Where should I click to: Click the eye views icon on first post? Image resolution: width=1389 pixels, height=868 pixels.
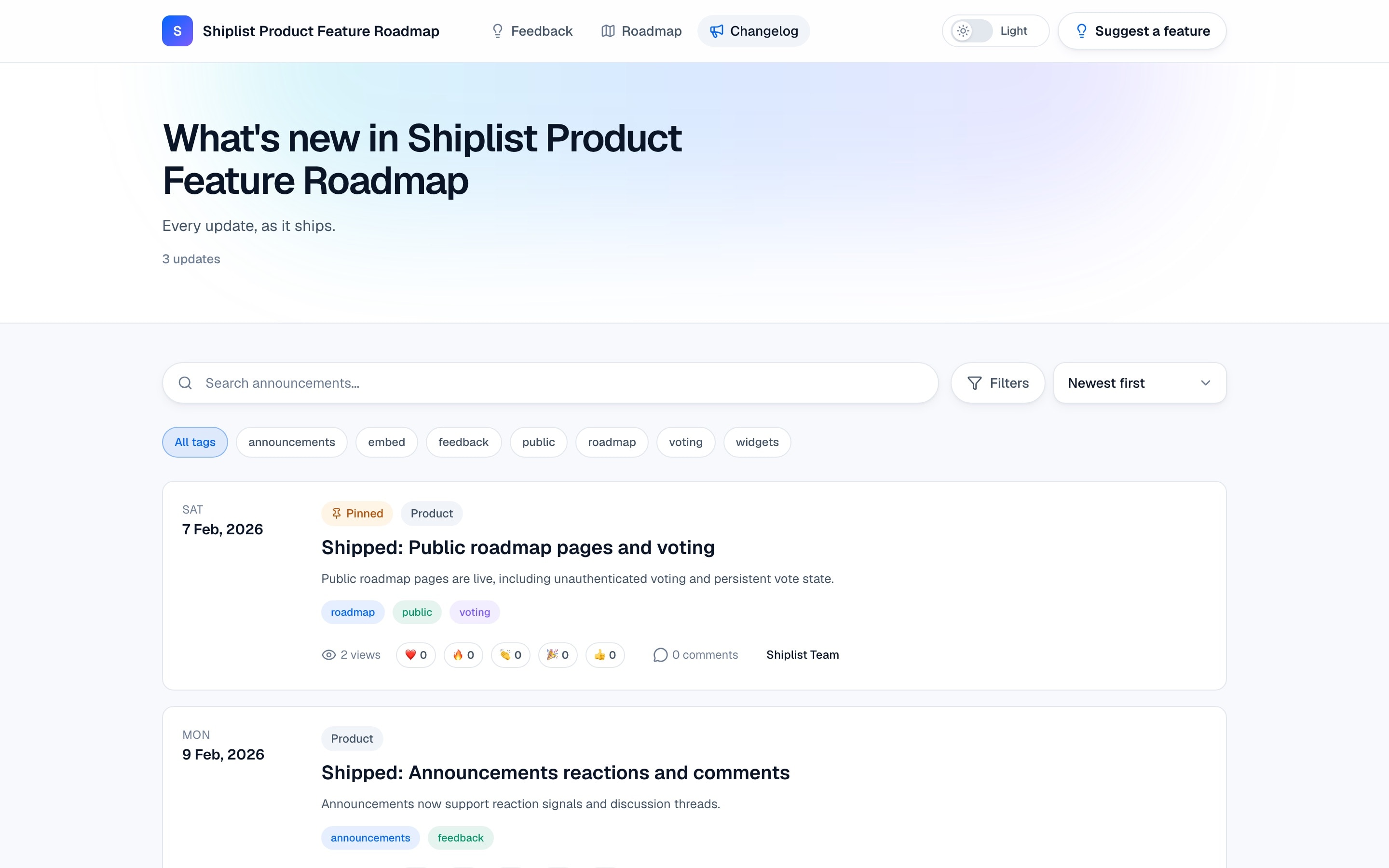tap(328, 655)
